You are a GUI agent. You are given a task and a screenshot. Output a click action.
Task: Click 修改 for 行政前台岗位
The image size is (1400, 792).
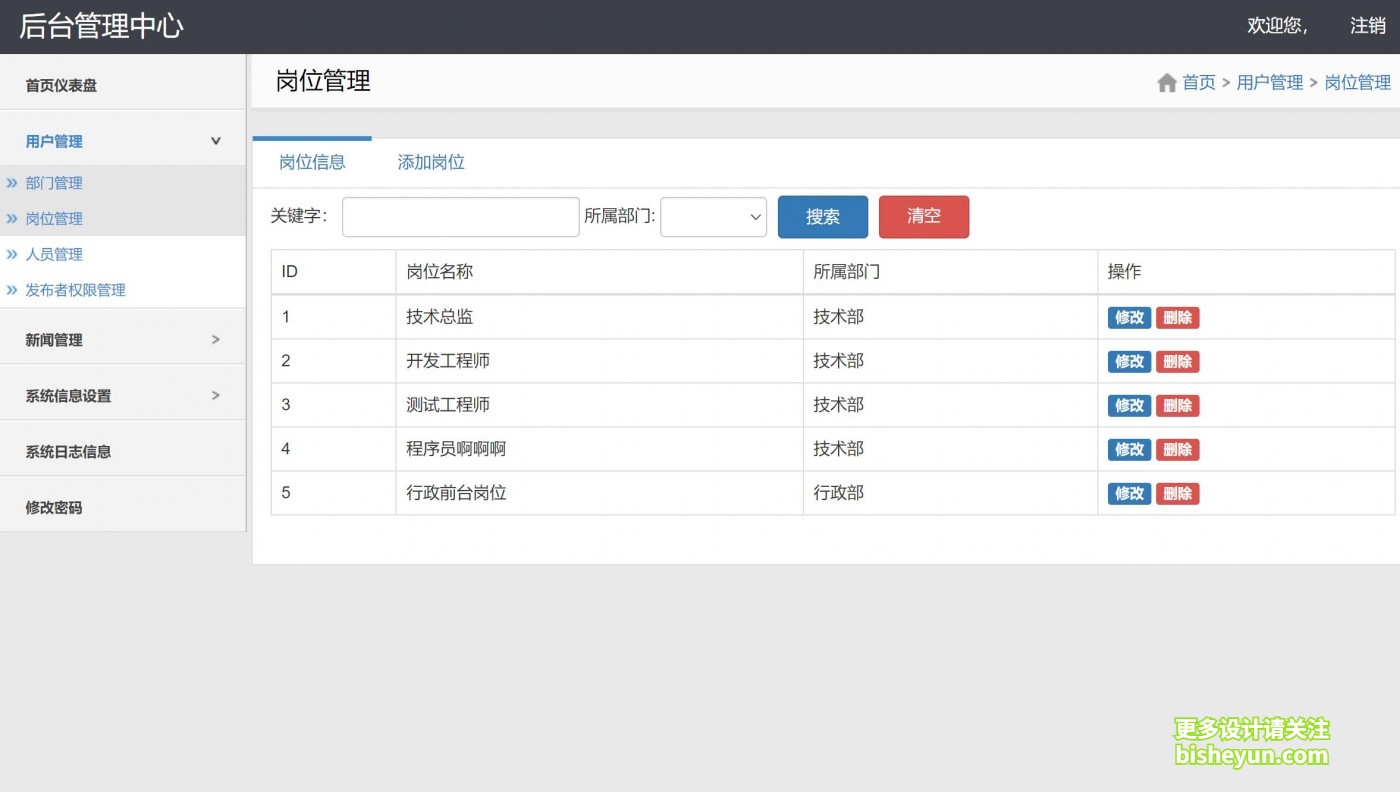coord(1129,494)
